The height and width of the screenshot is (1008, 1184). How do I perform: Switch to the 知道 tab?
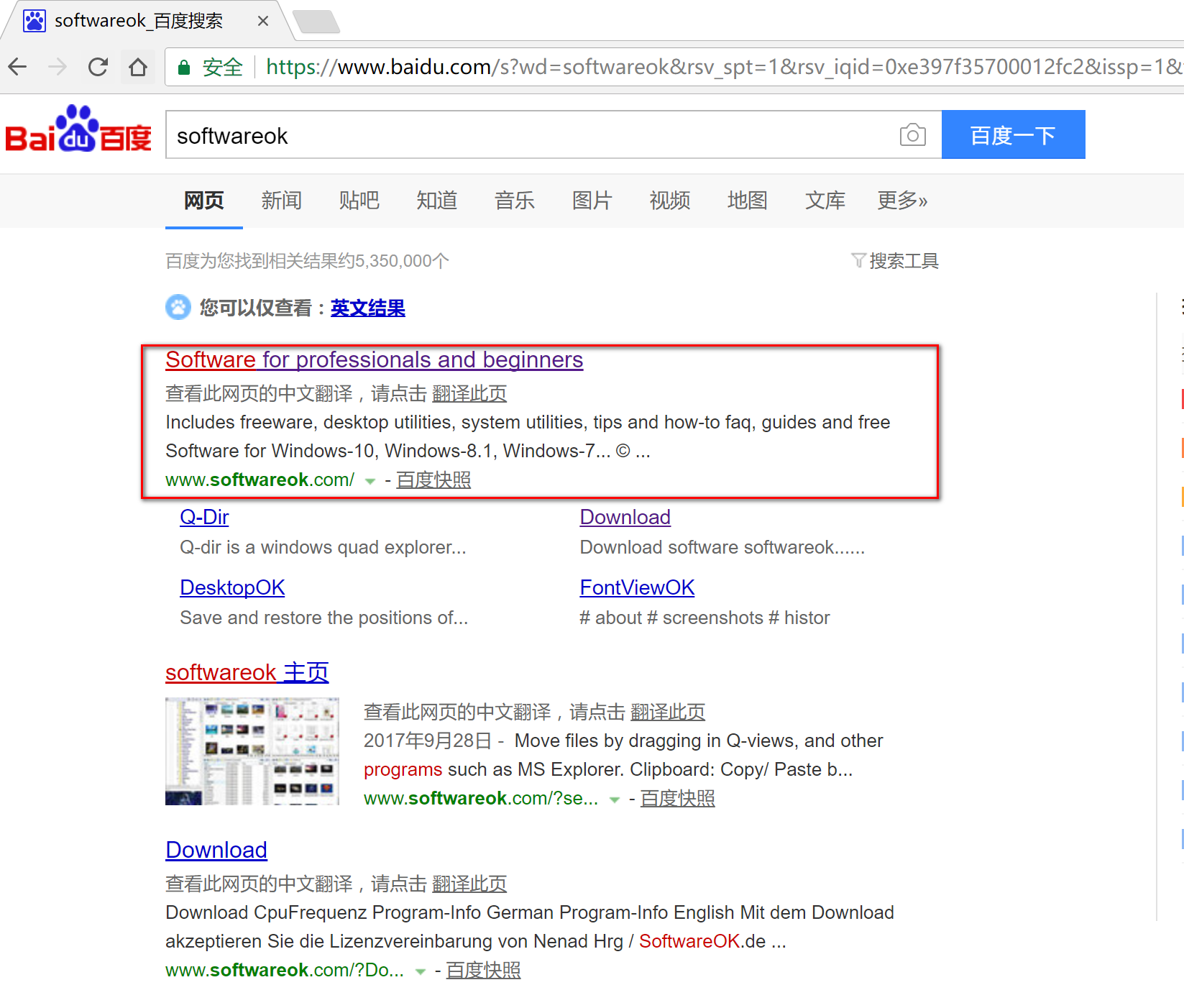click(x=437, y=200)
